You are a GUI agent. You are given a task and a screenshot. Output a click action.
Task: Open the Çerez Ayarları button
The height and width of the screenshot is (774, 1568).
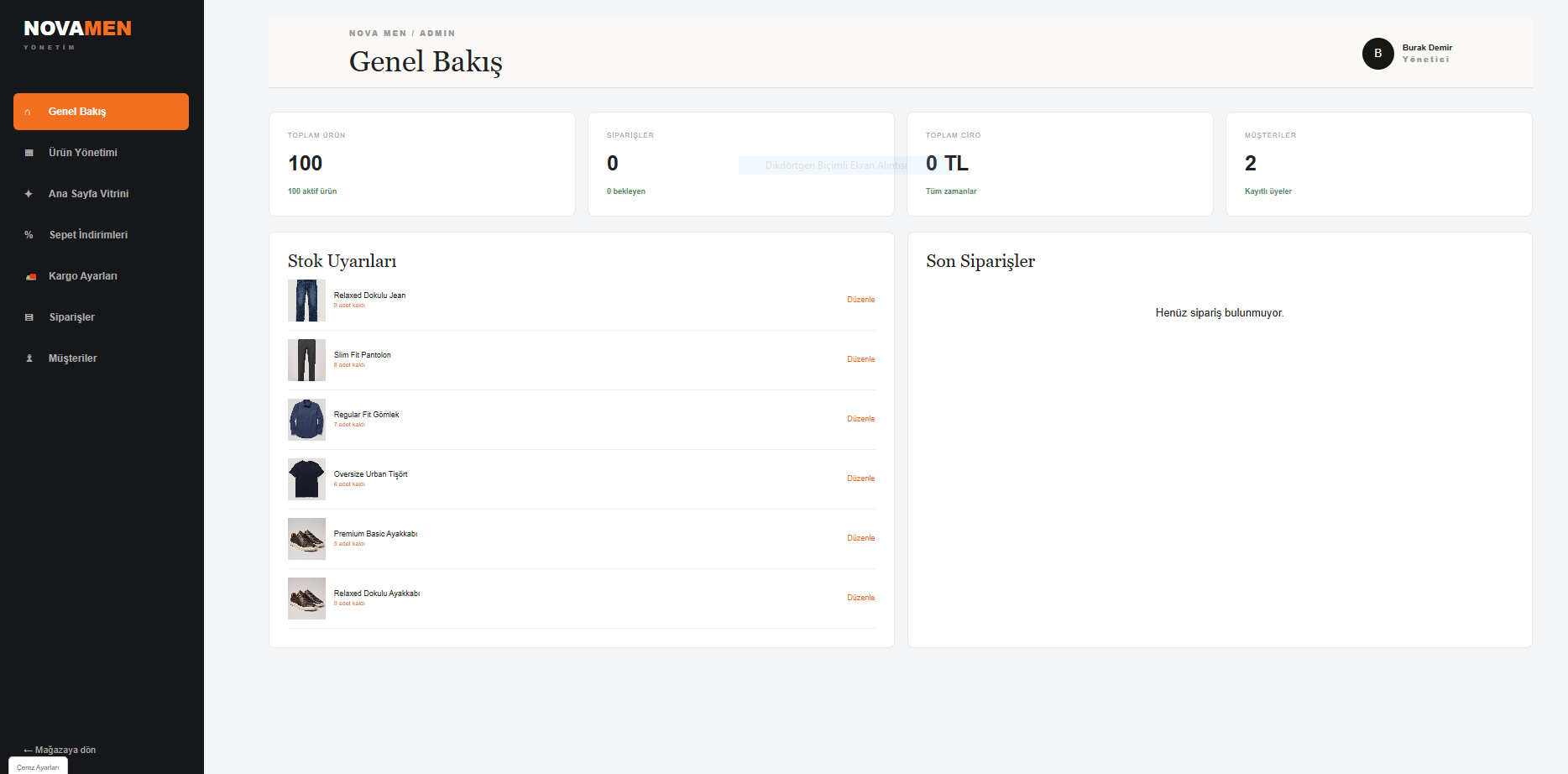pos(38,766)
